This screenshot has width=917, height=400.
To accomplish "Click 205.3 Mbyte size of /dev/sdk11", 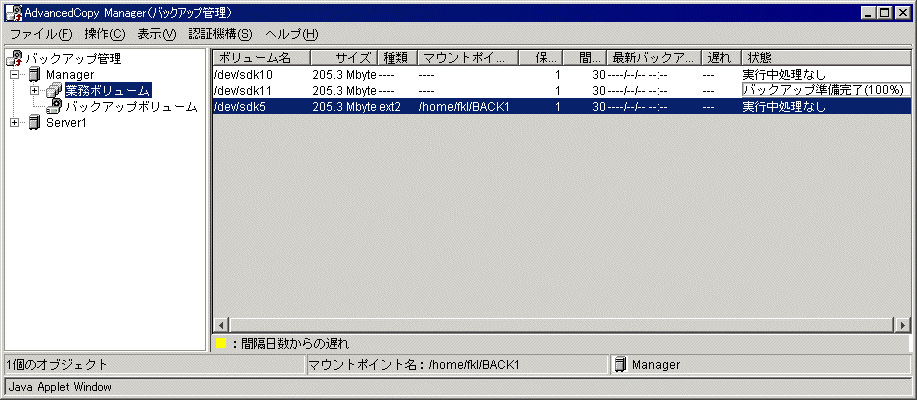I will click(344, 91).
